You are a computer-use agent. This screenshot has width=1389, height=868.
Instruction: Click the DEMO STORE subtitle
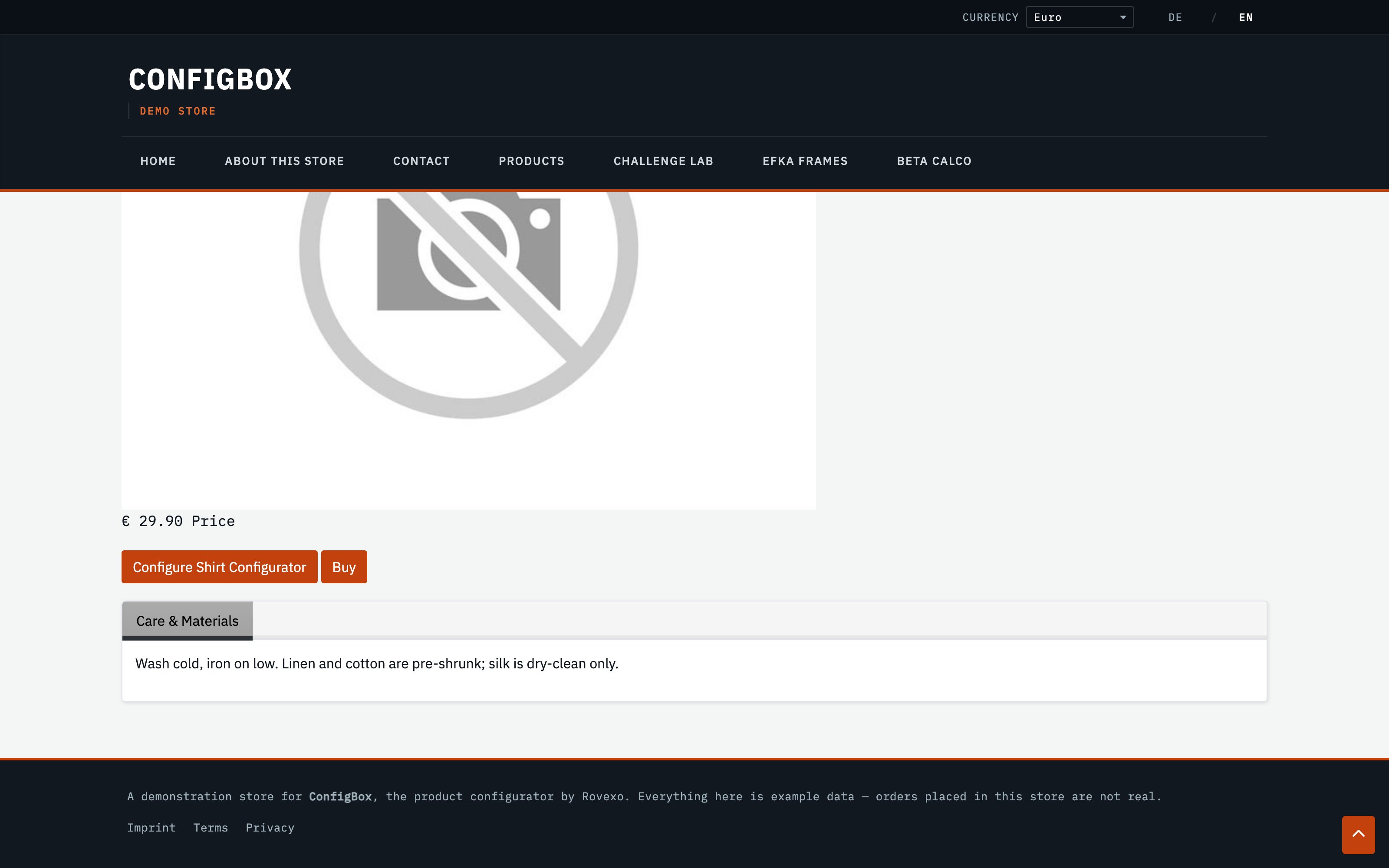(178, 111)
